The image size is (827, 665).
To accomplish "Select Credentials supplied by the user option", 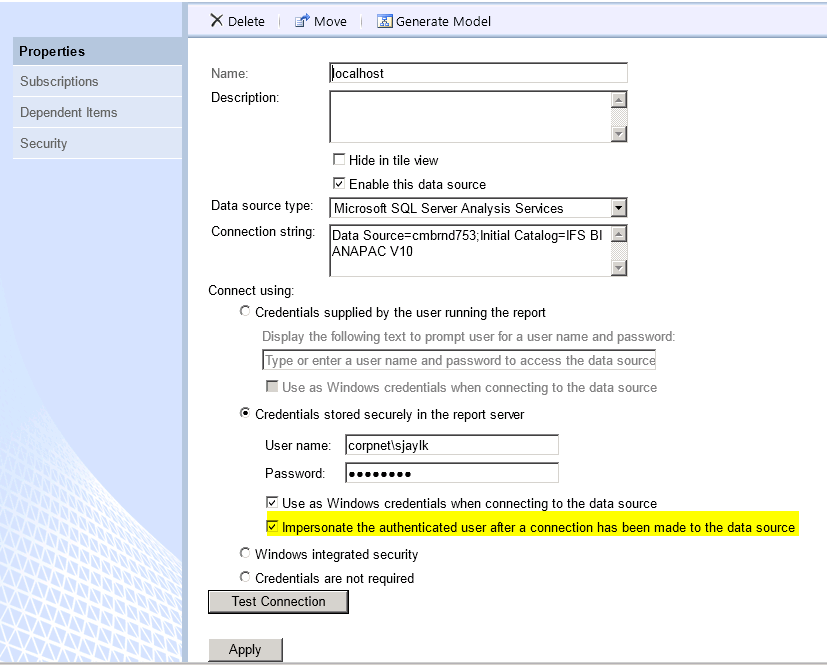I will click(x=245, y=311).
